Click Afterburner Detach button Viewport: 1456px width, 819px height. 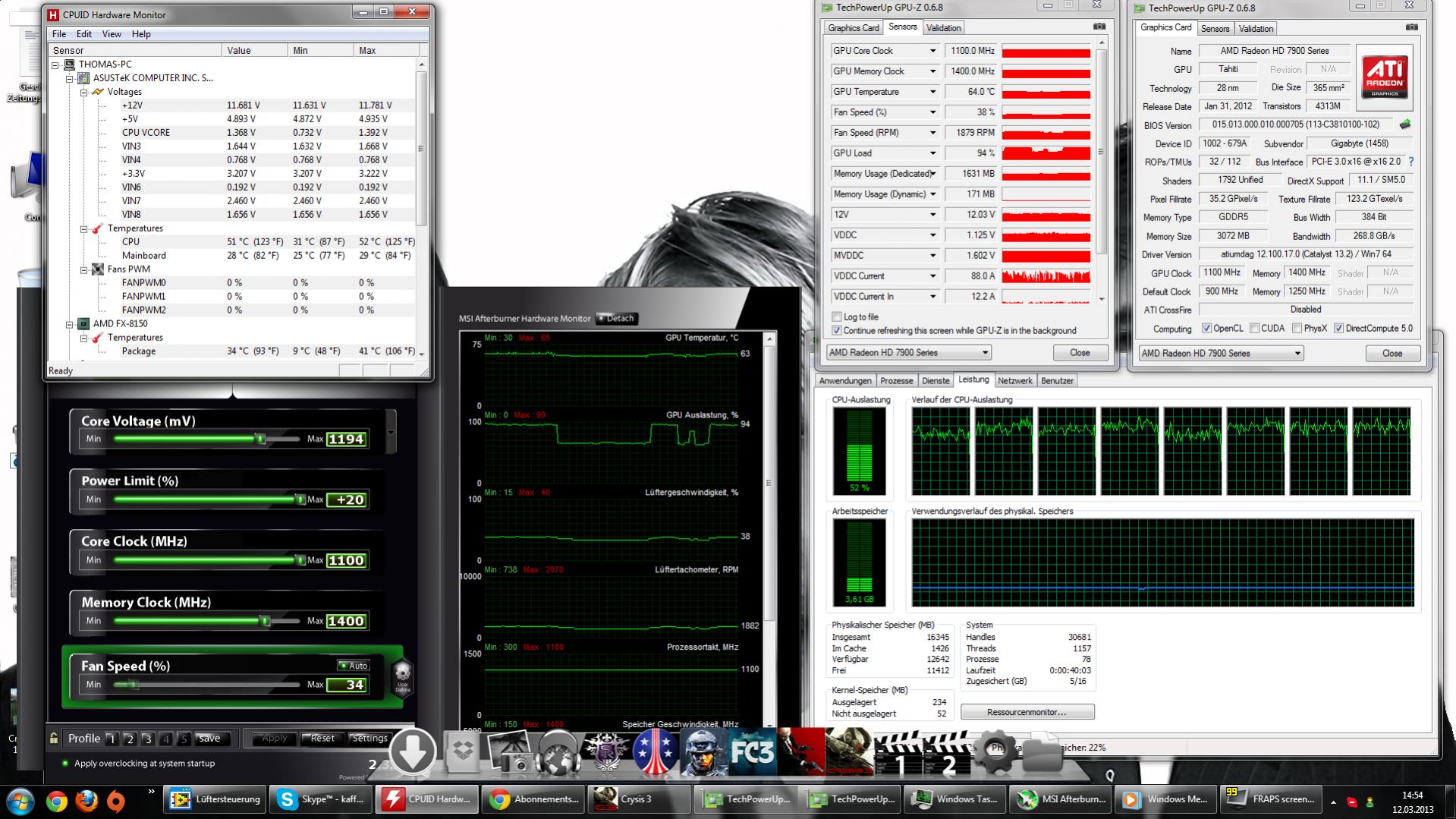(616, 319)
